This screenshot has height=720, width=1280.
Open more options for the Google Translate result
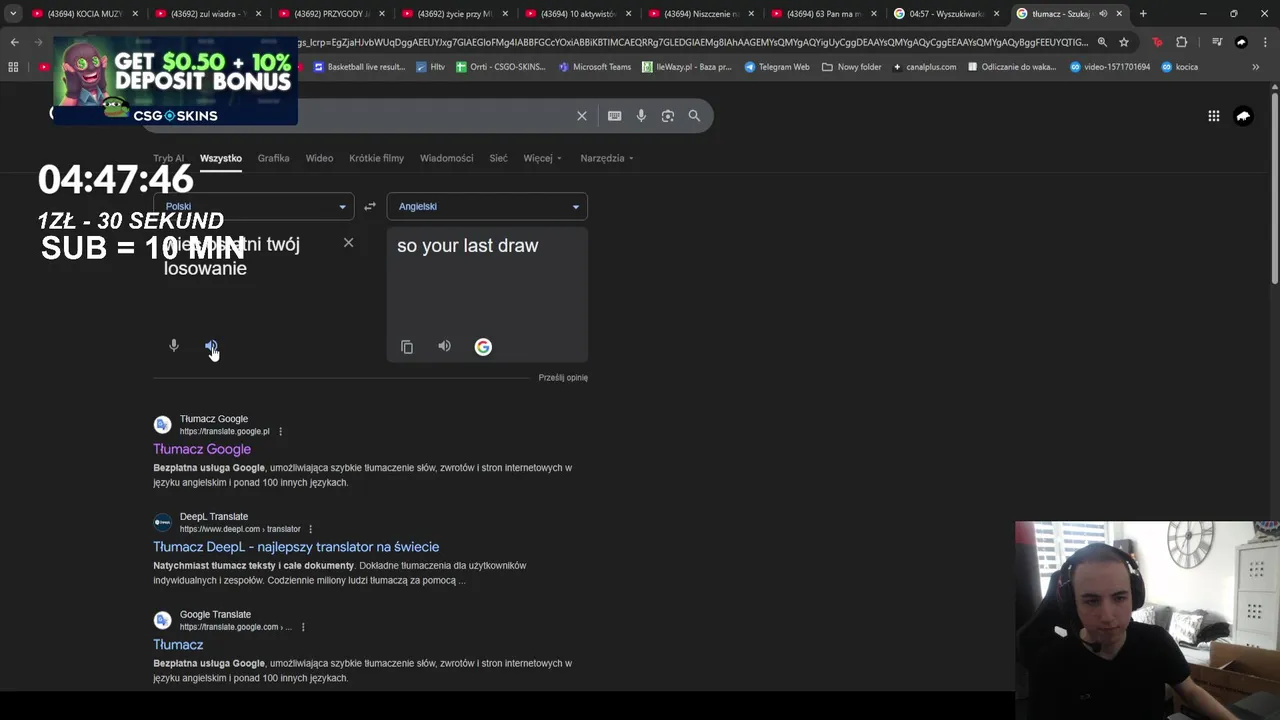coord(303,627)
